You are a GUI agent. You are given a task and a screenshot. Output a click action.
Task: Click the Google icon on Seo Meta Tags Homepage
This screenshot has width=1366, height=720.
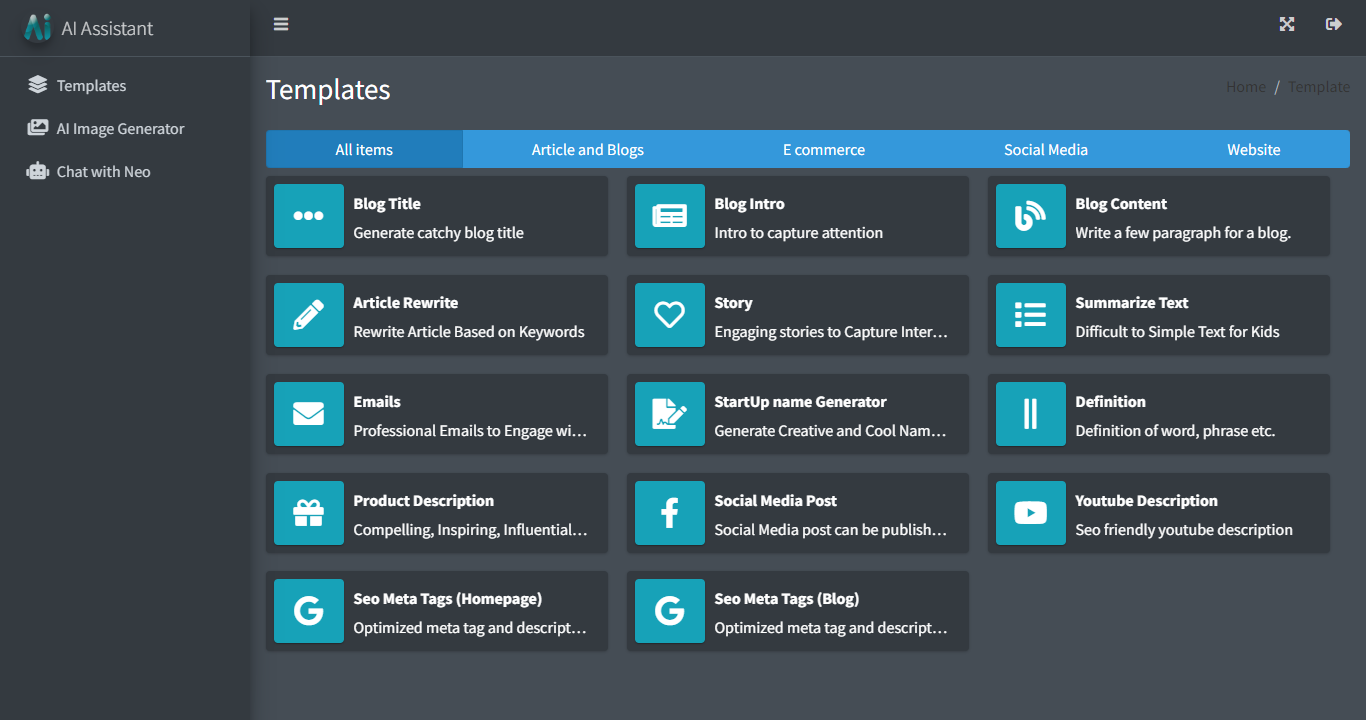tap(308, 611)
